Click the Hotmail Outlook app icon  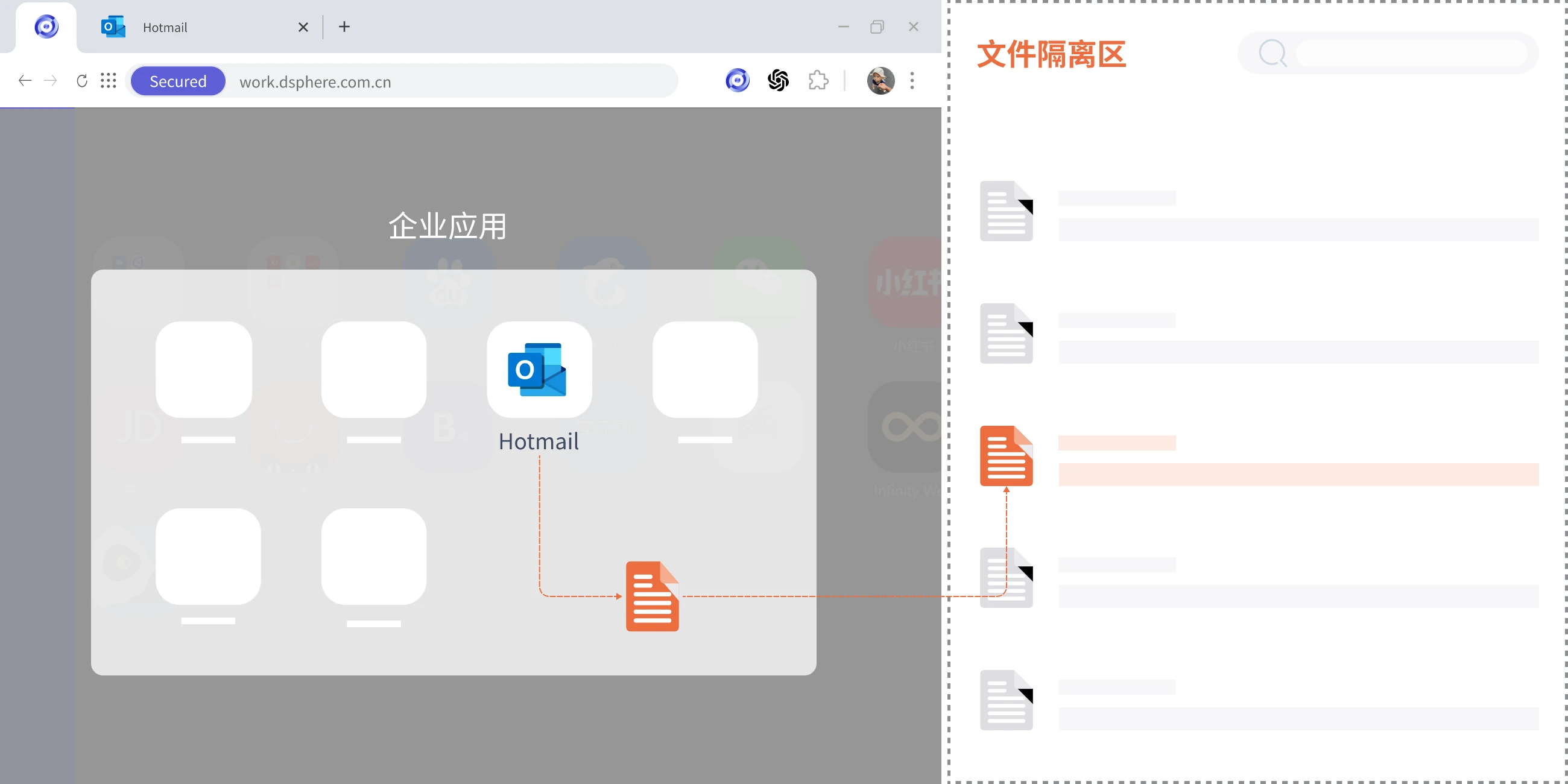[539, 370]
